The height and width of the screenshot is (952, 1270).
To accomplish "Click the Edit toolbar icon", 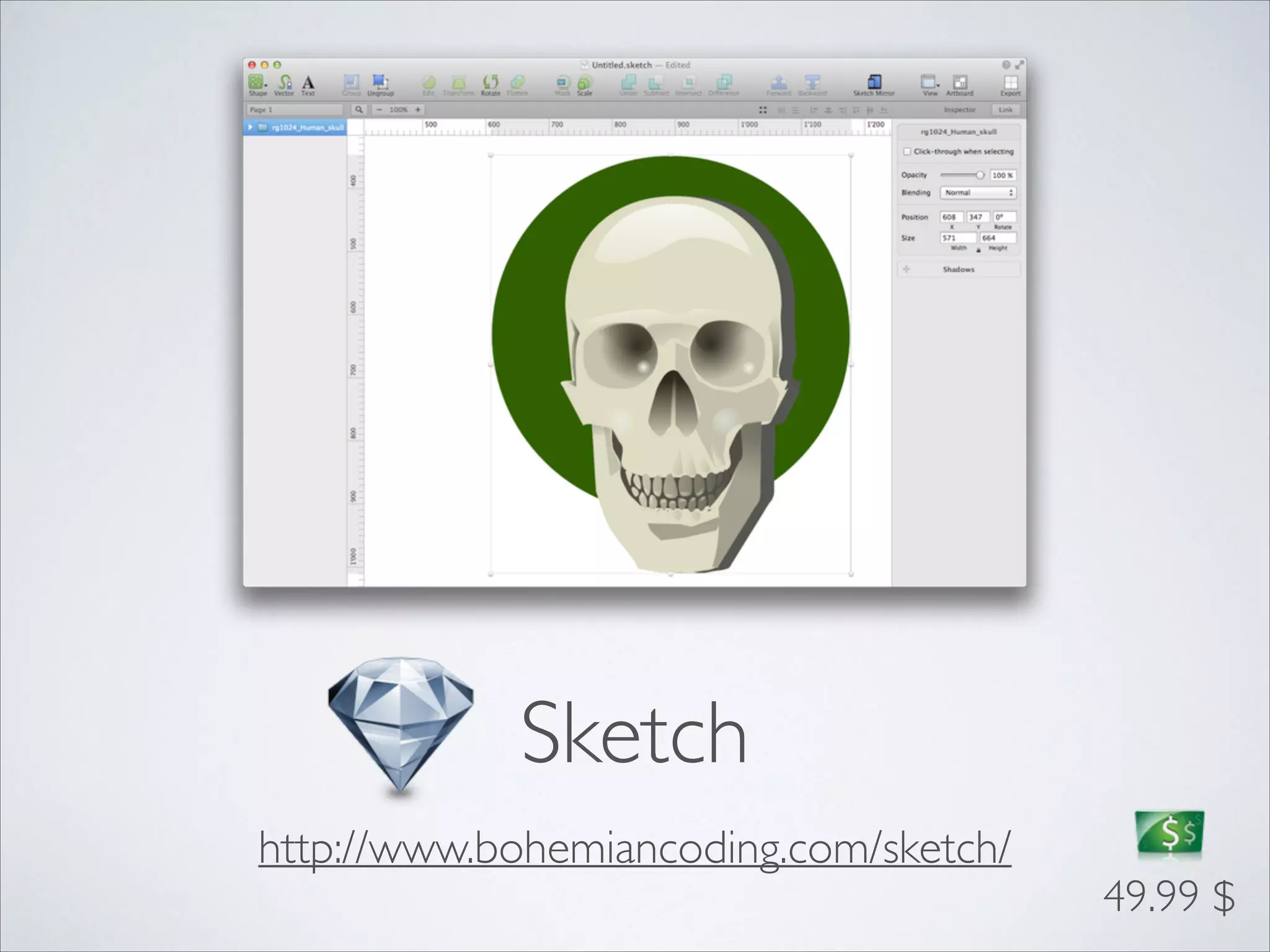I will (429, 85).
